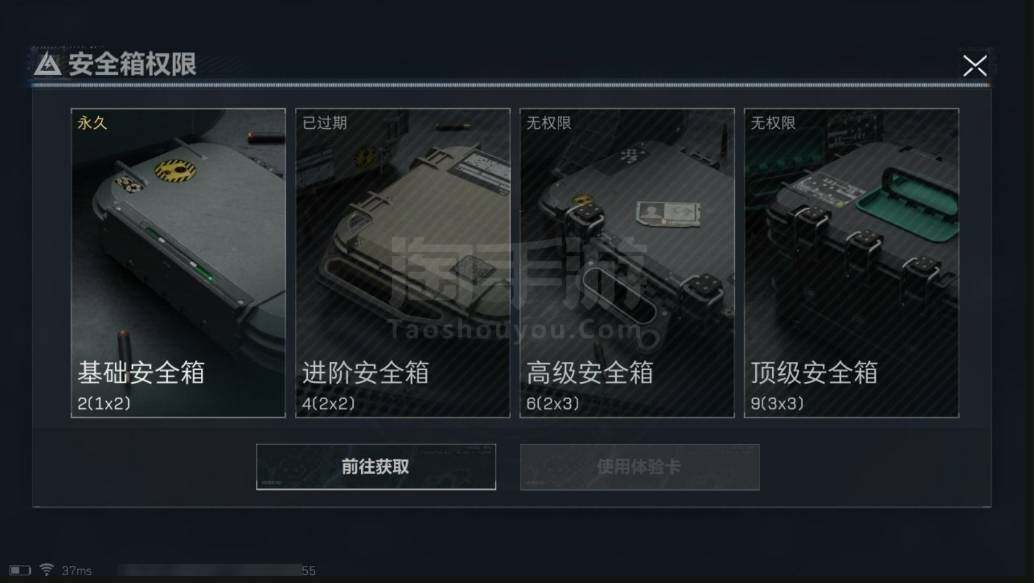Click the 9(3x3) capacity text
This screenshot has height=583, width=1034.
[777, 403]
